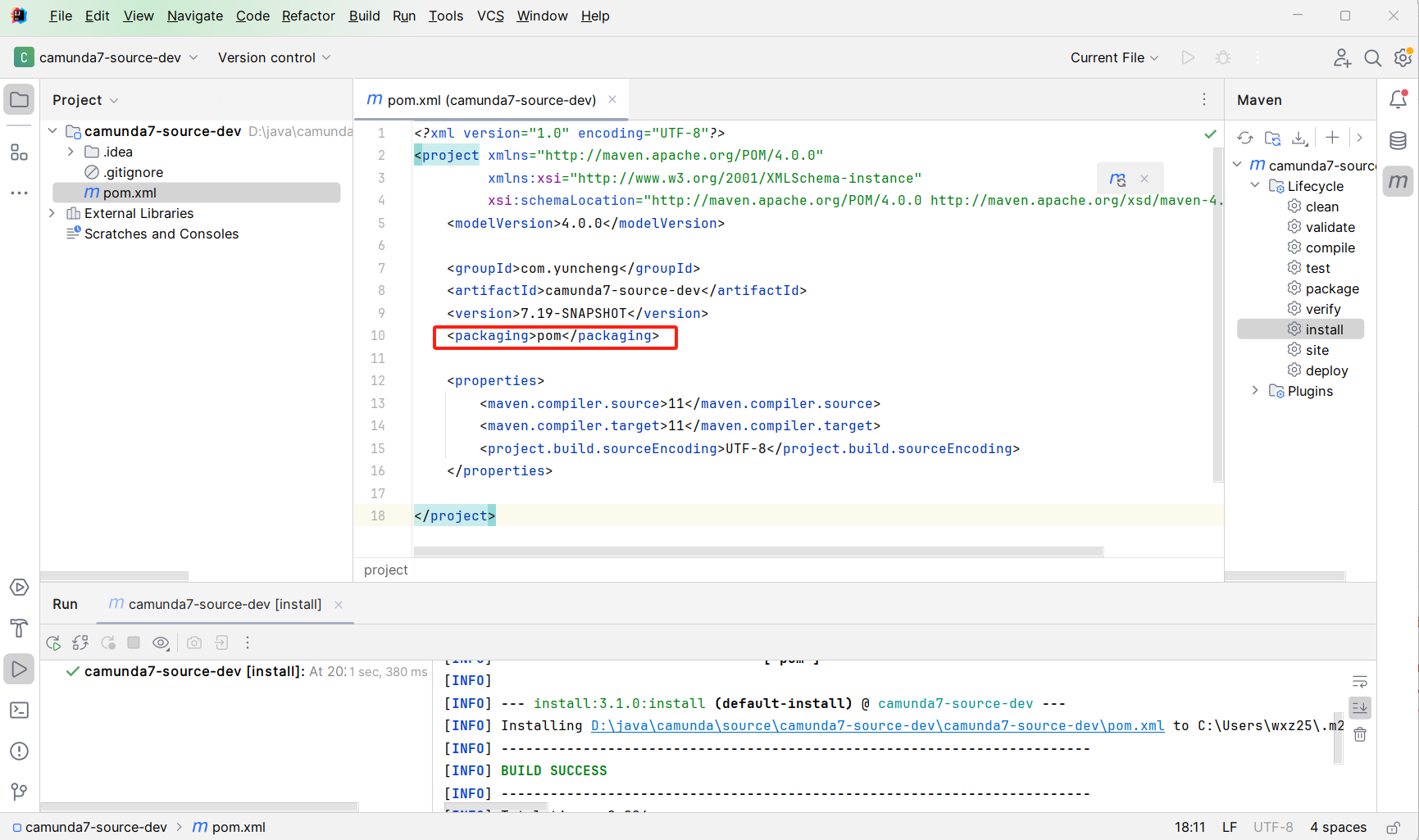Open Search Everywhere magnifier icon
Viewport: 1419px width, 840px height.
click(1372, 57)
